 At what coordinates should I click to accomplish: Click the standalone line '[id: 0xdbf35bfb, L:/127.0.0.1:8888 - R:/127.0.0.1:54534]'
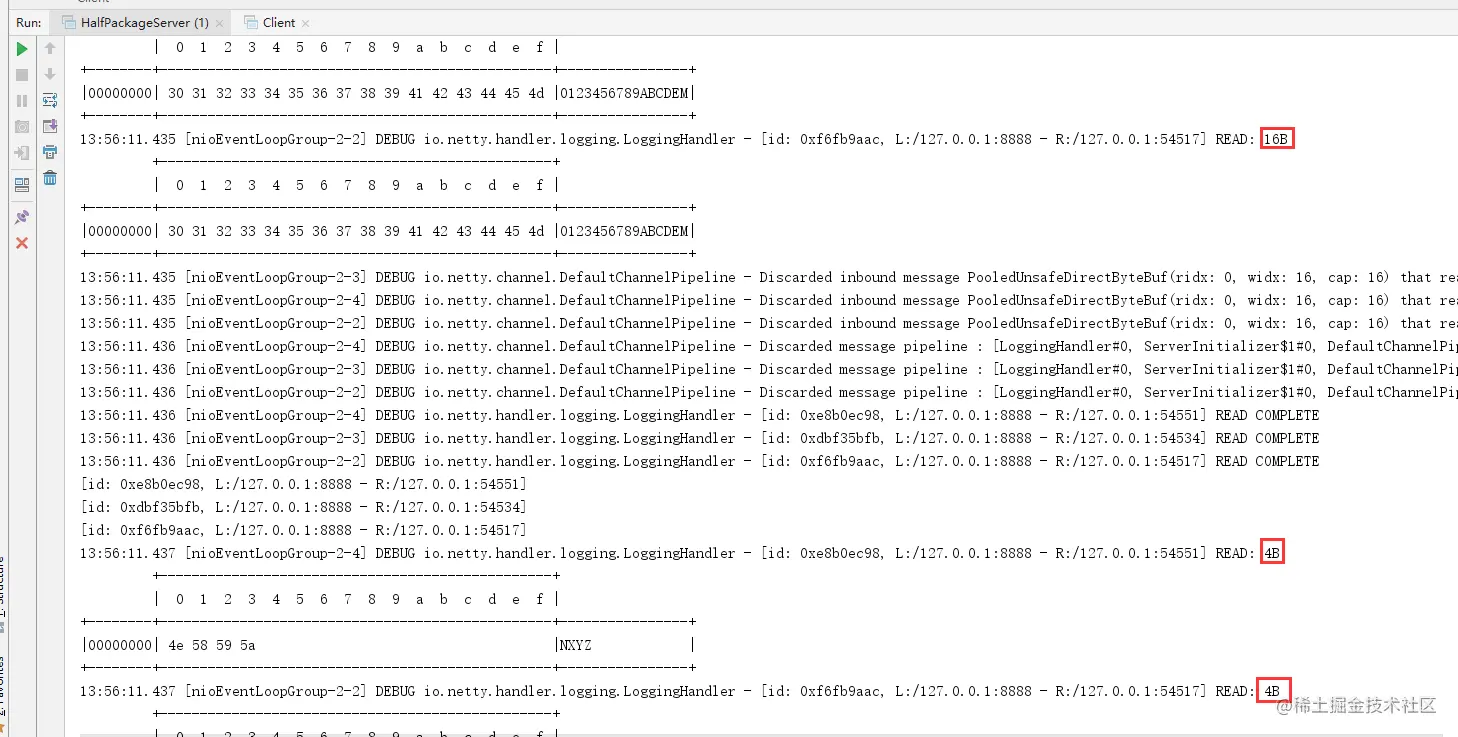pyautogui.click(x=303, y=507)
